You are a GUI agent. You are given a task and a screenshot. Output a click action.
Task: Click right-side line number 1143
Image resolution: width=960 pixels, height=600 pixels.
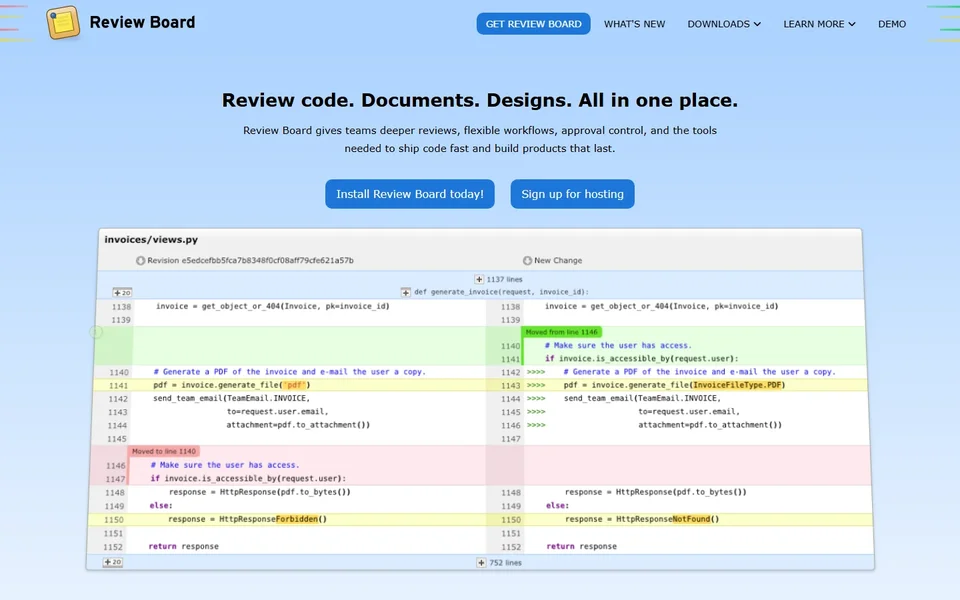click(x=511, y=386)
